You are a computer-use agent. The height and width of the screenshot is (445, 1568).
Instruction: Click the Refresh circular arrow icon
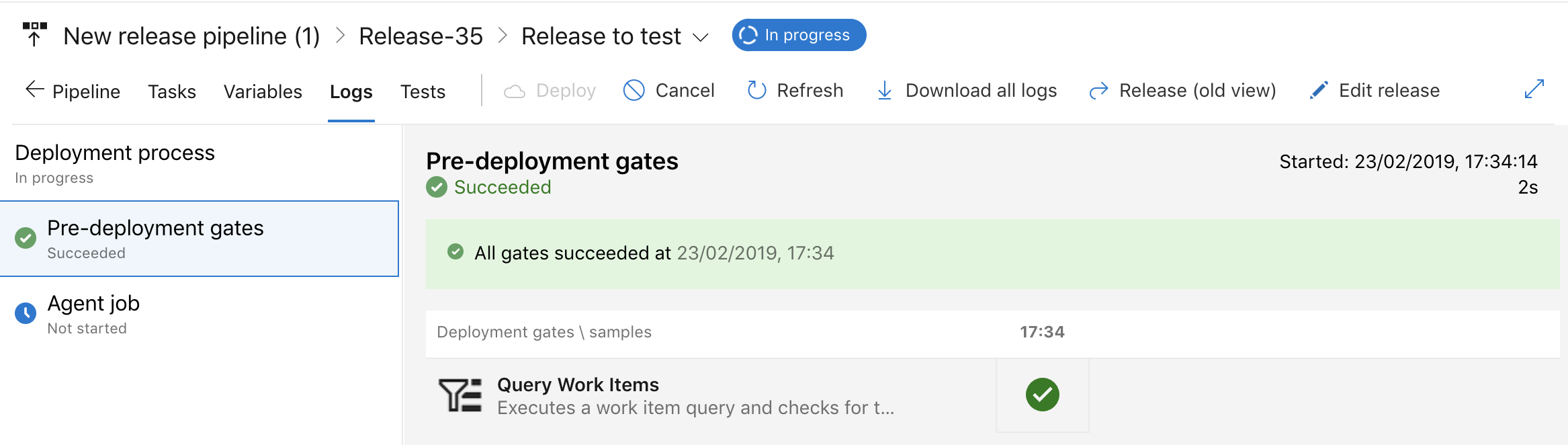coord(757,90)
